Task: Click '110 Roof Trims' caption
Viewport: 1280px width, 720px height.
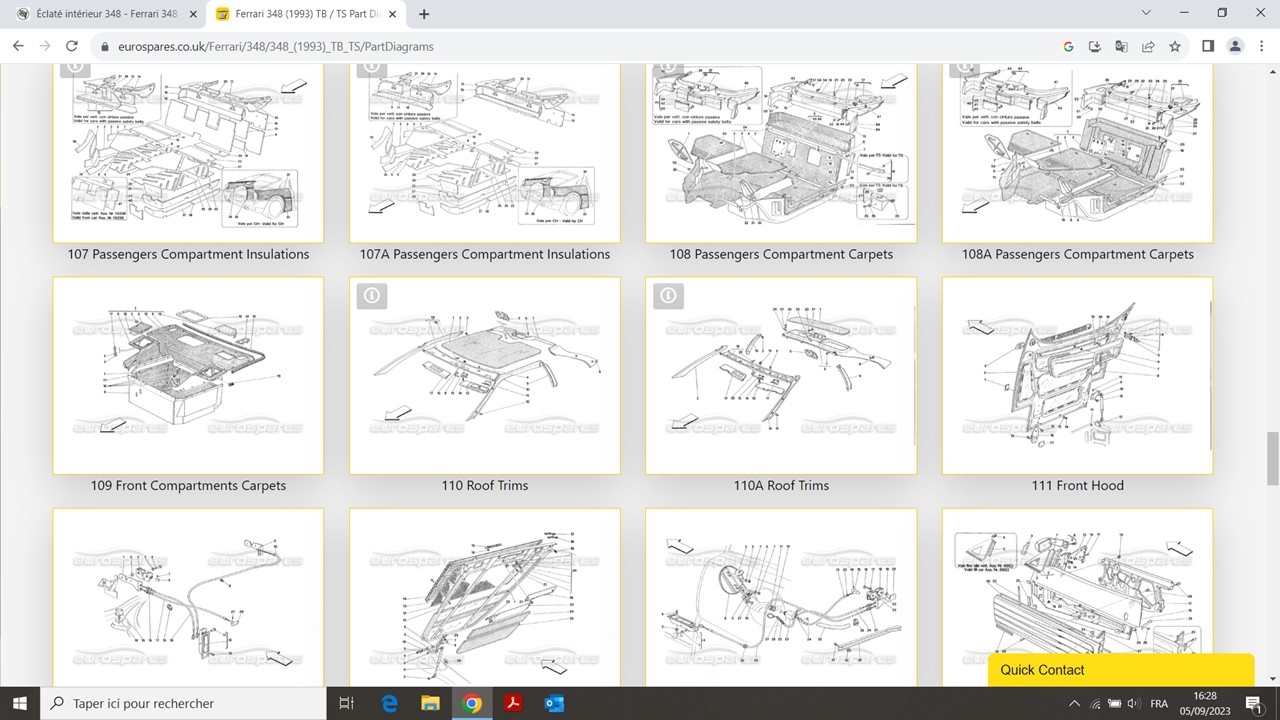Action: tap(485, 485)
